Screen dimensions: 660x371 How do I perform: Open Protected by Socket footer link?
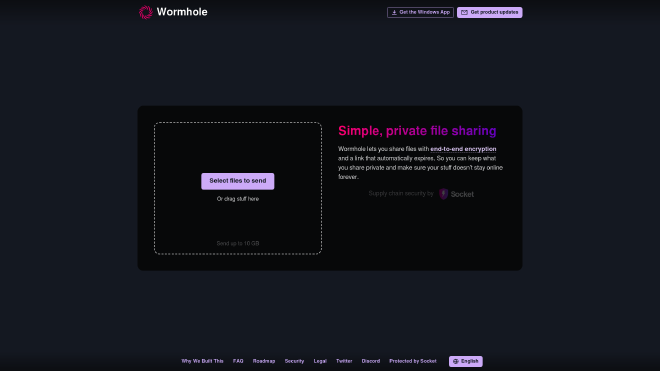pyautogui.click(x=412, y=361)
